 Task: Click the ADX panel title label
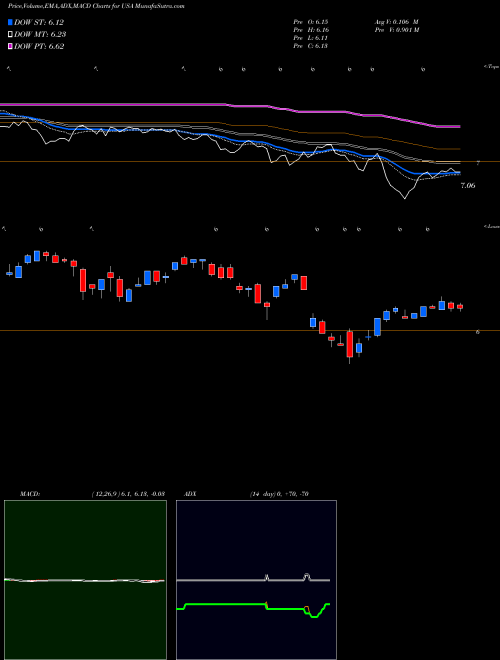pyautogui.click(x=191, y=494)
